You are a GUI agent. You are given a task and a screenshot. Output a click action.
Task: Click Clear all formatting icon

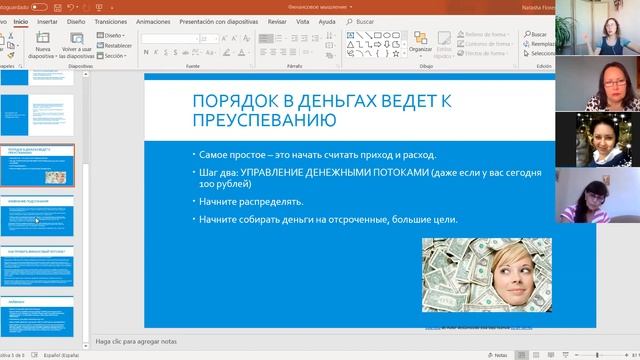click(246, 39)
